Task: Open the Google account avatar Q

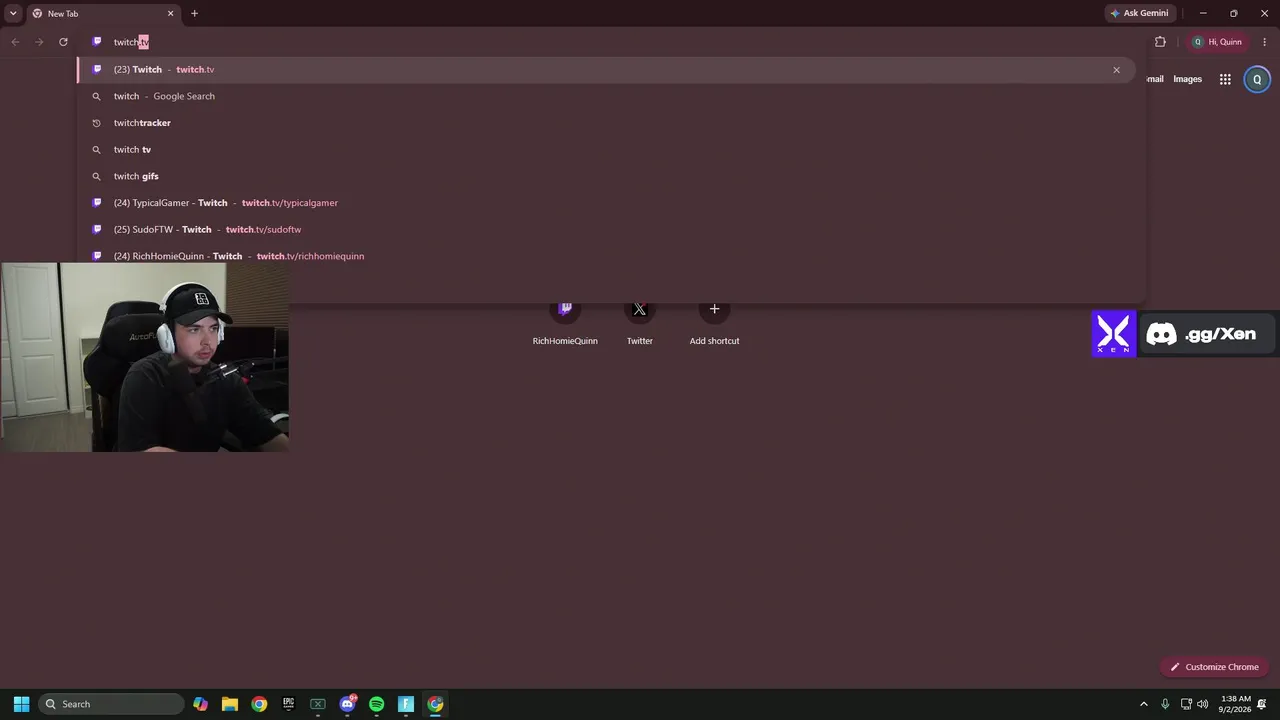Action: pyautogui.click(x=1257, y=79)
